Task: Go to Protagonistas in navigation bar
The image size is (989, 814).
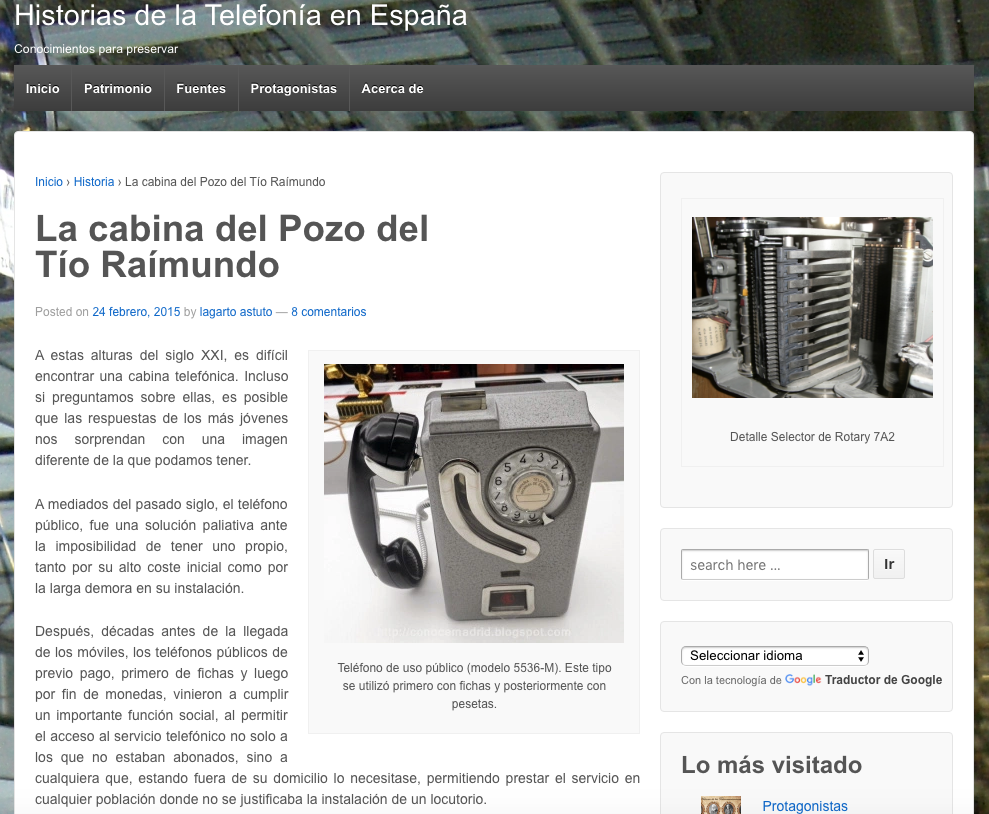Action: click(x=293, y=89)
